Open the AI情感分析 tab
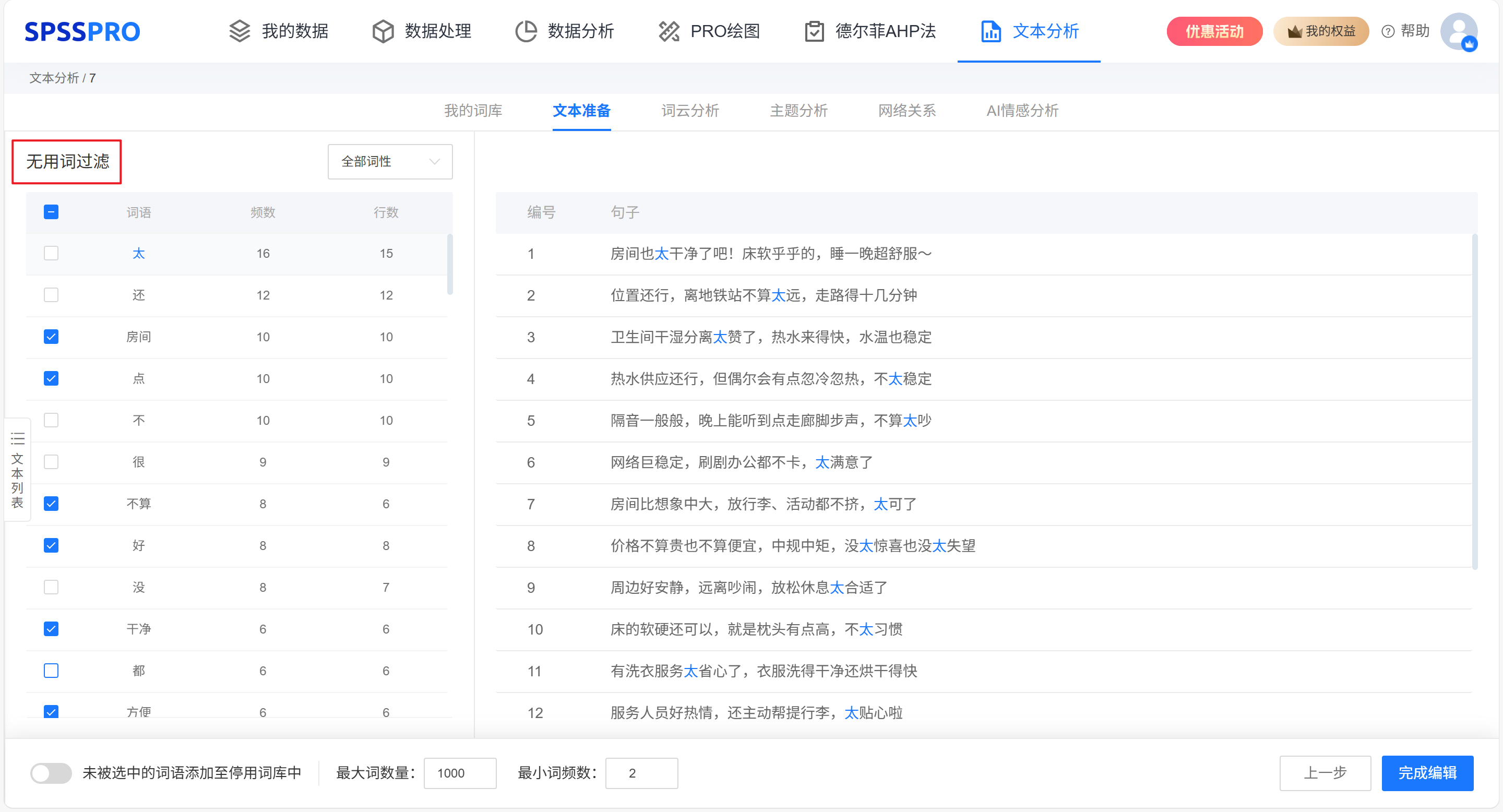The image size is (1503, 812). coord(1022,110)
